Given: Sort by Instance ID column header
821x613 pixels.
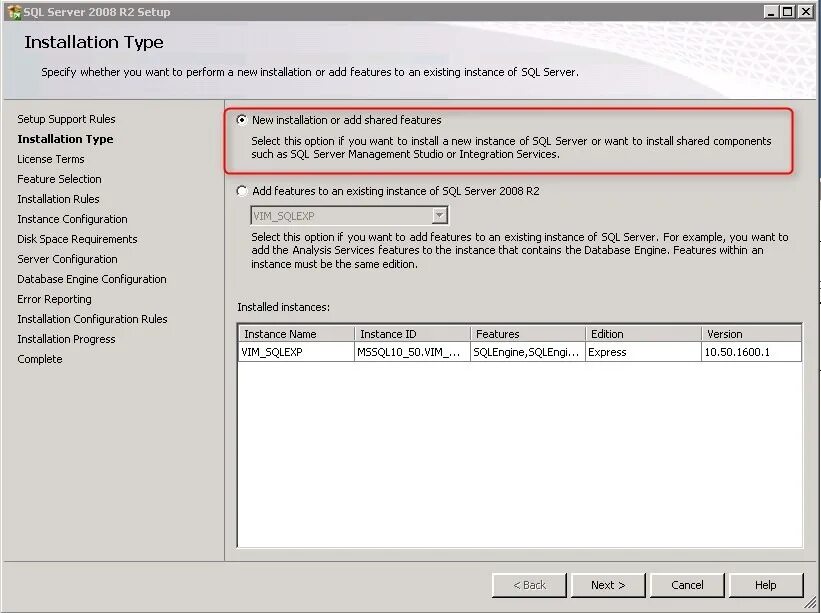Looking at the screenshot, I should click(412, 334).
